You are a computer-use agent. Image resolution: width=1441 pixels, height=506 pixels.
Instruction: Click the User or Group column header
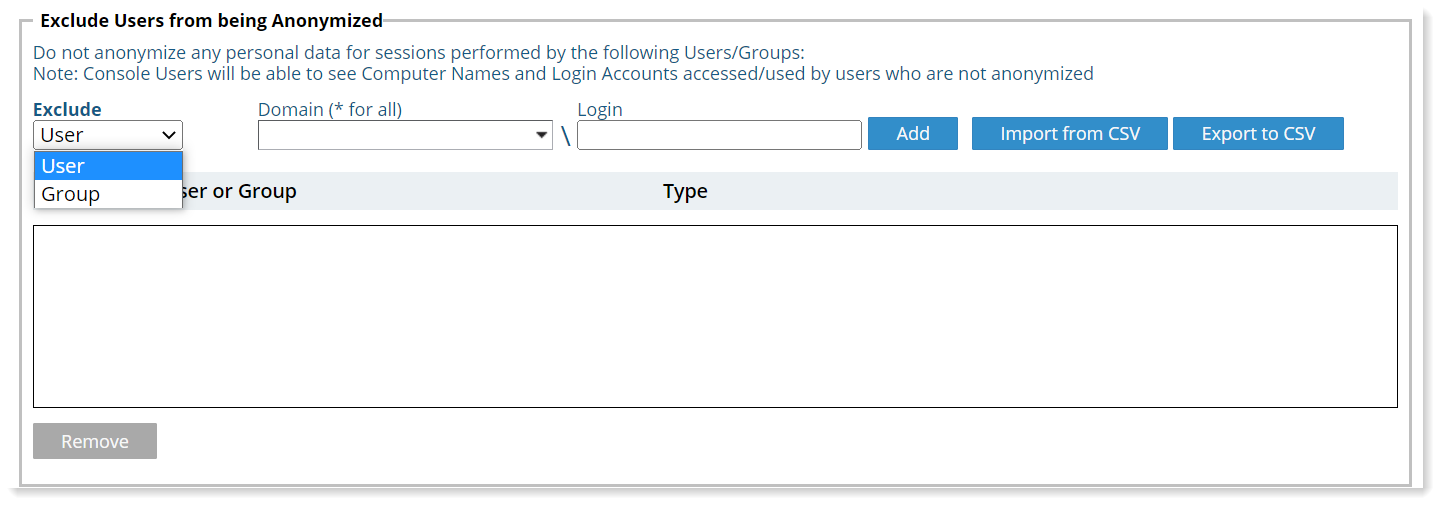point(240,191)
